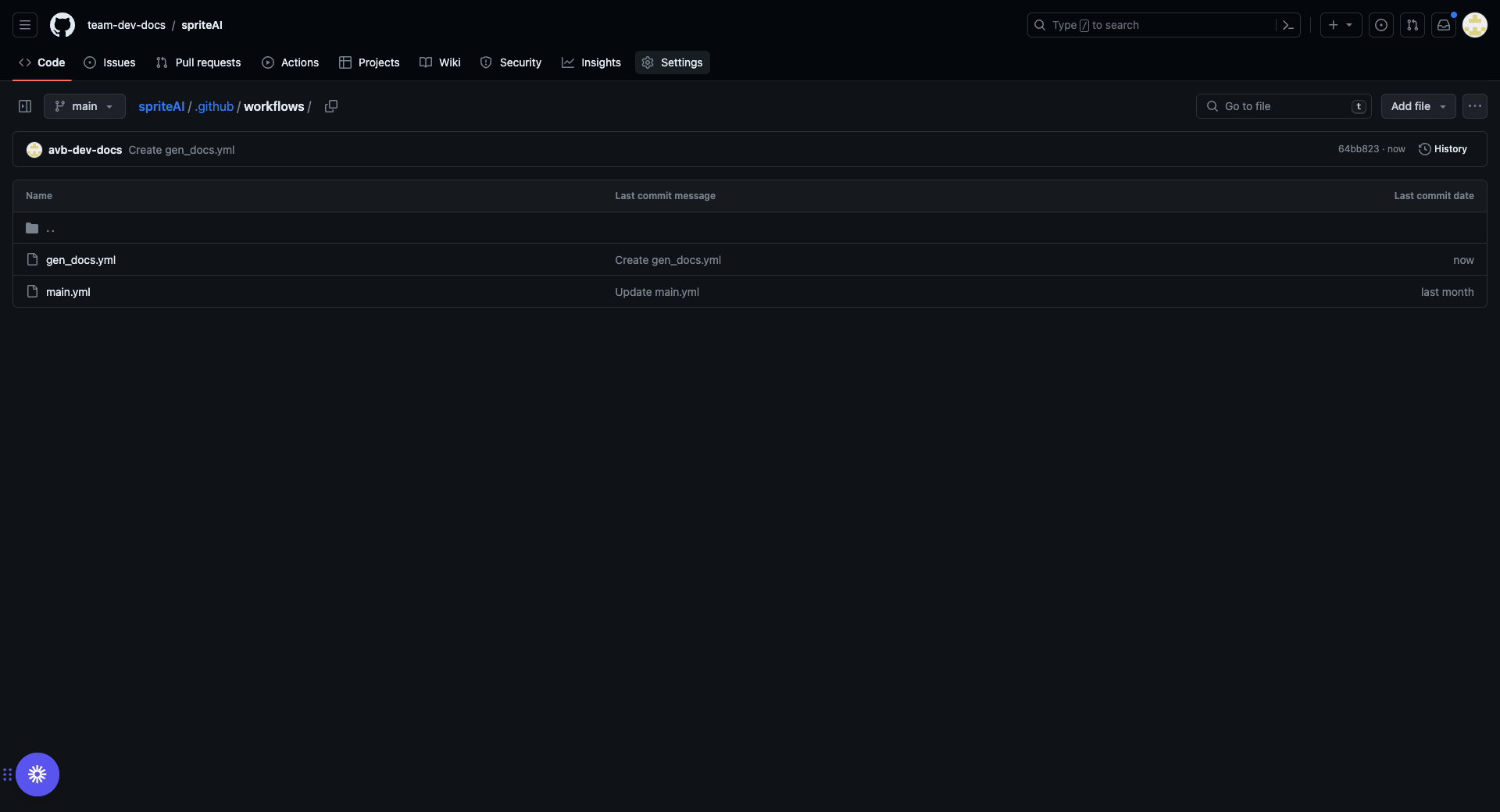Open pull requests icon in header
1500x812 pixels.
point(1412,25)
